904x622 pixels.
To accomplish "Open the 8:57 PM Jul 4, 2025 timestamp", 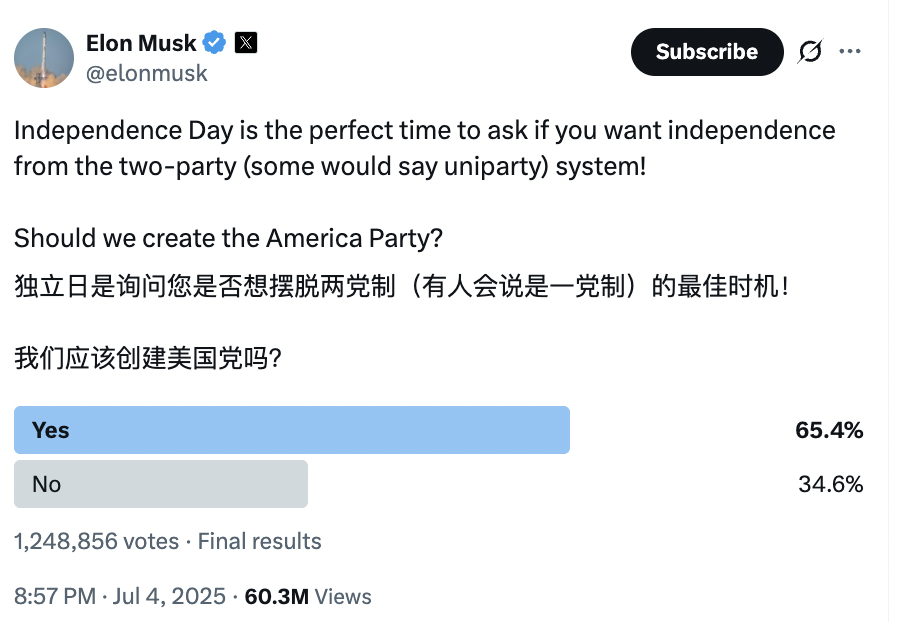I will coord(120,597).
